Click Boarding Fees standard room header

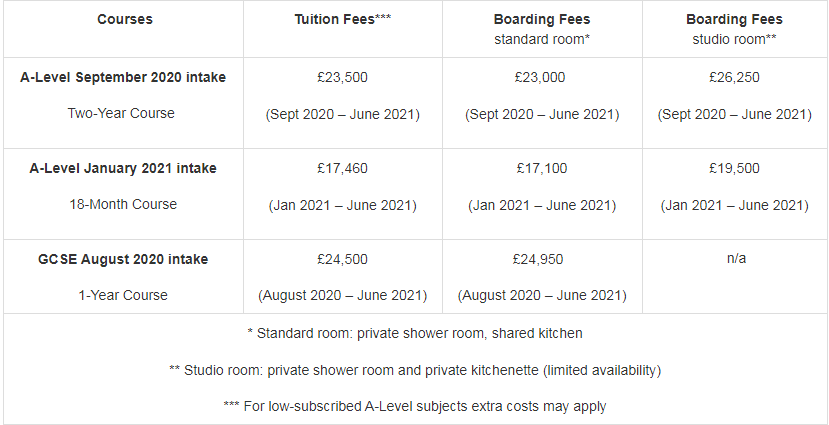(542, 29)
